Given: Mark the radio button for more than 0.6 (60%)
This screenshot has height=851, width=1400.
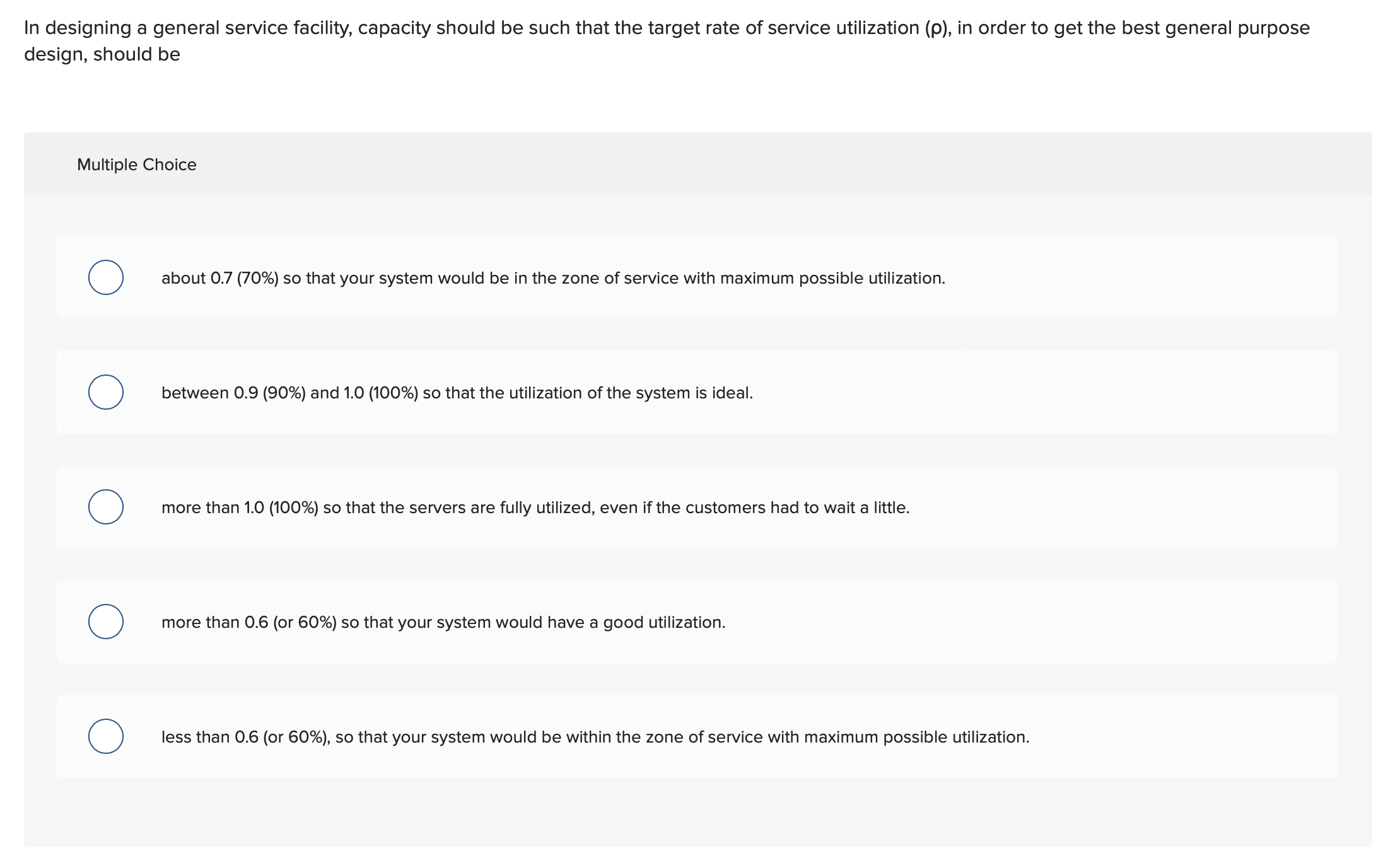Looking at the screenshot, I should [105, 622].
